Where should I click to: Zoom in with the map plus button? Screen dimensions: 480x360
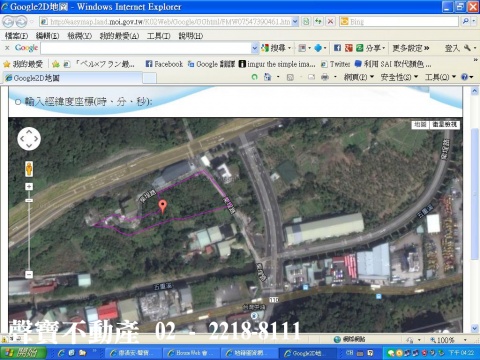click(29, 187)
